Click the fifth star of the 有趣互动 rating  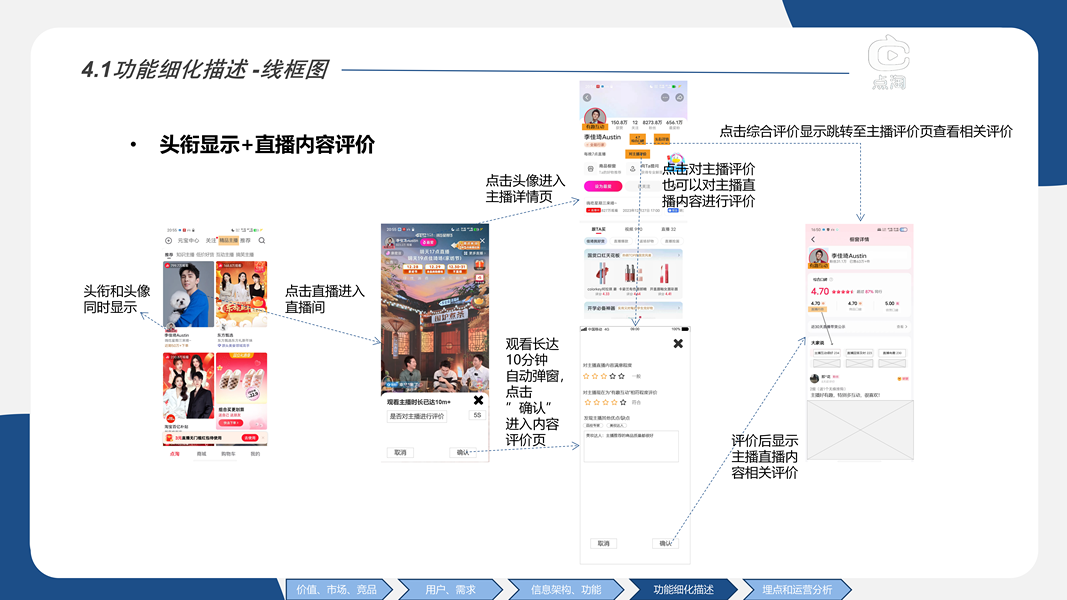click(623, 403)
